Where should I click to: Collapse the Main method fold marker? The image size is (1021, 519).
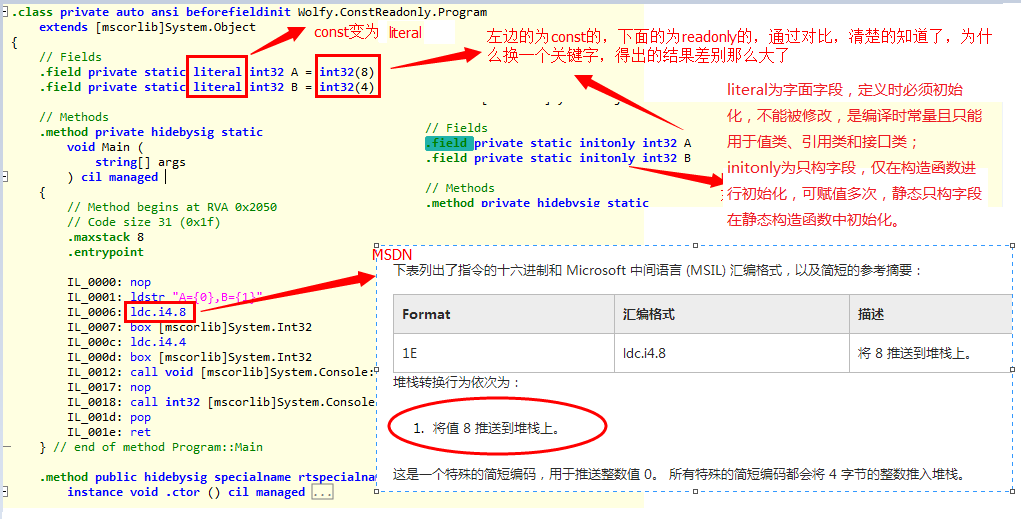(5, 177)
